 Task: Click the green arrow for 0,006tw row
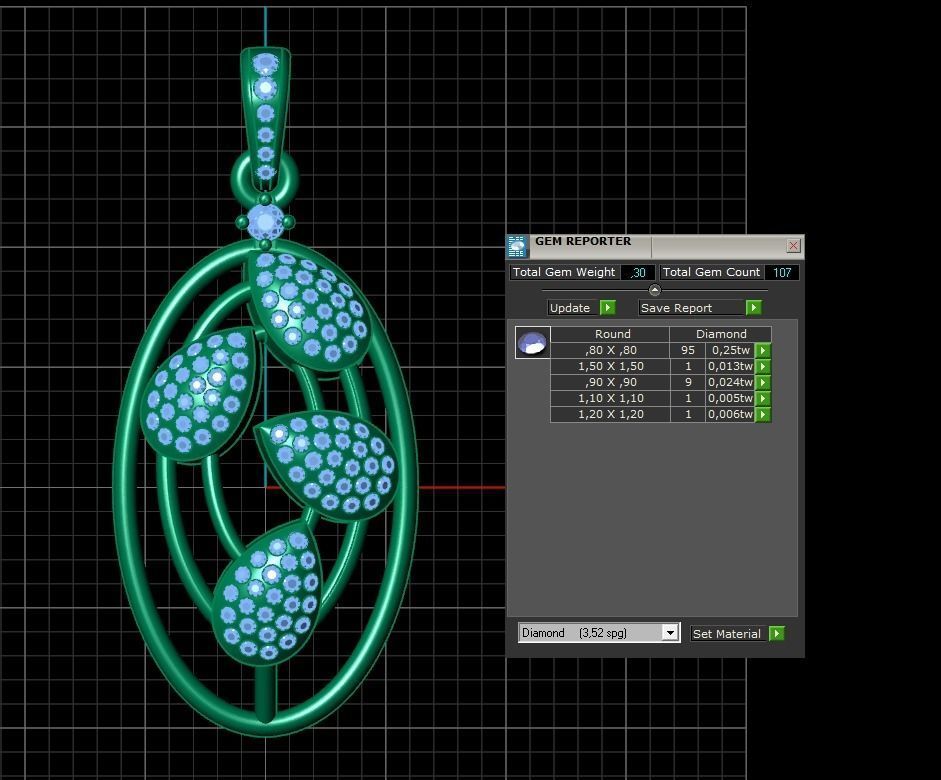coord(762,414)
